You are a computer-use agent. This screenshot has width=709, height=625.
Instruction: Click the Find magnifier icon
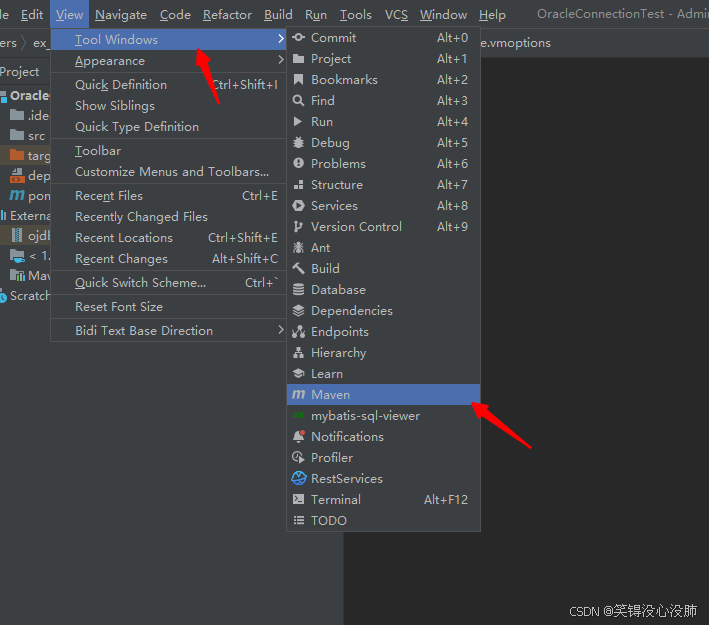[298, 100]
